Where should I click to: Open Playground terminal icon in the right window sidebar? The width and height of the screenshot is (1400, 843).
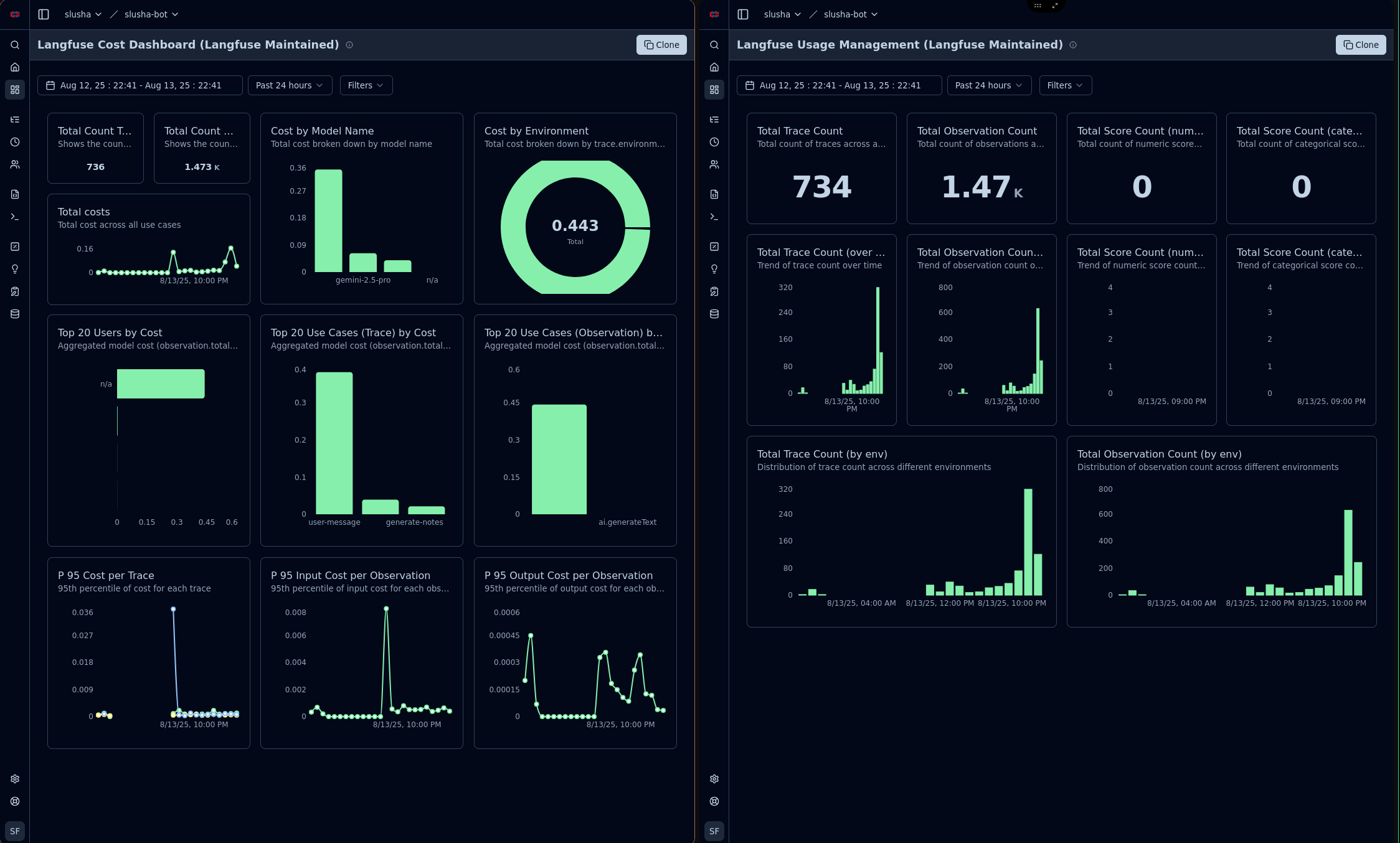coord(714,217)
